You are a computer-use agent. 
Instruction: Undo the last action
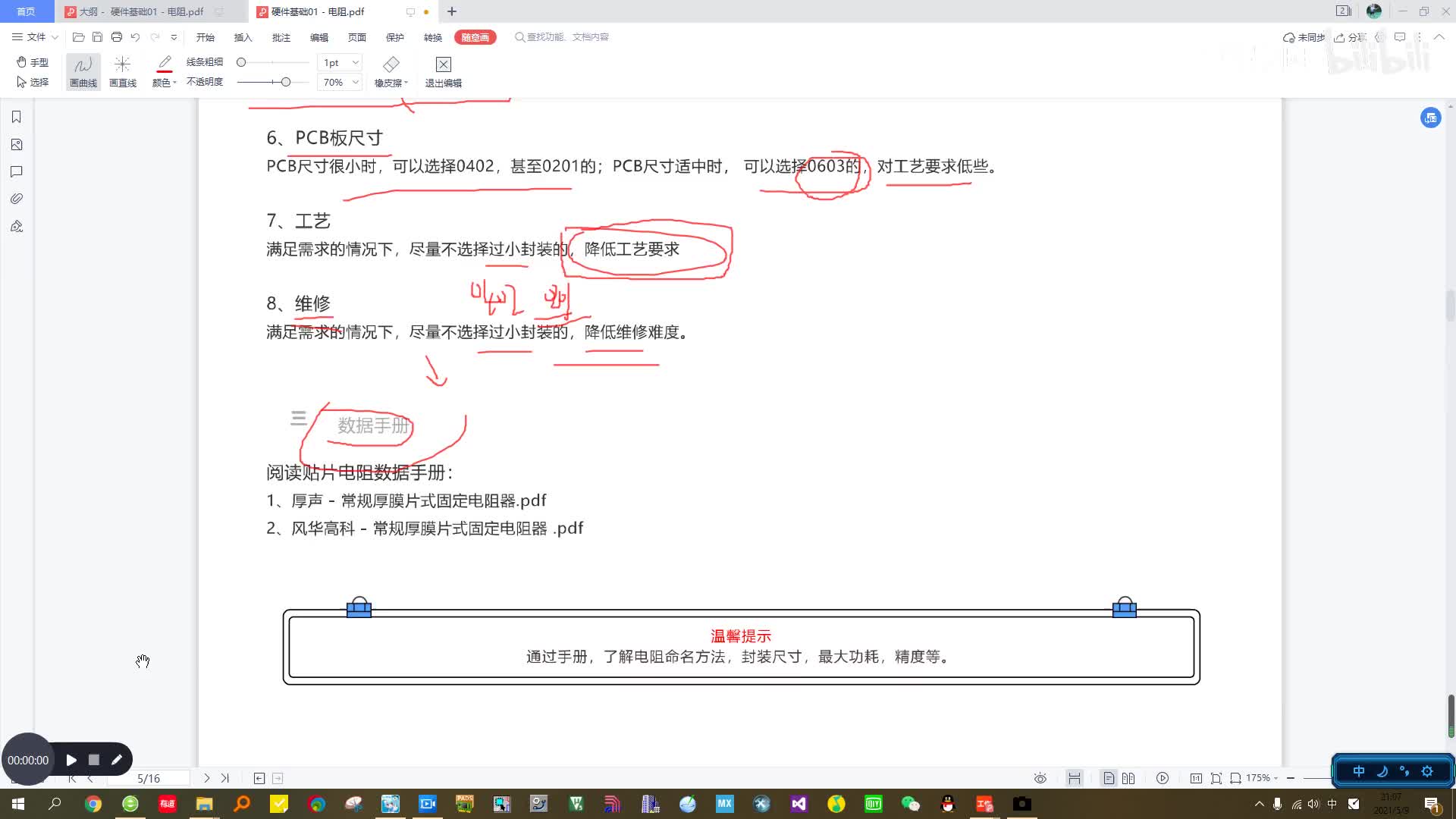pyautogui.click(x=135, y=36)
